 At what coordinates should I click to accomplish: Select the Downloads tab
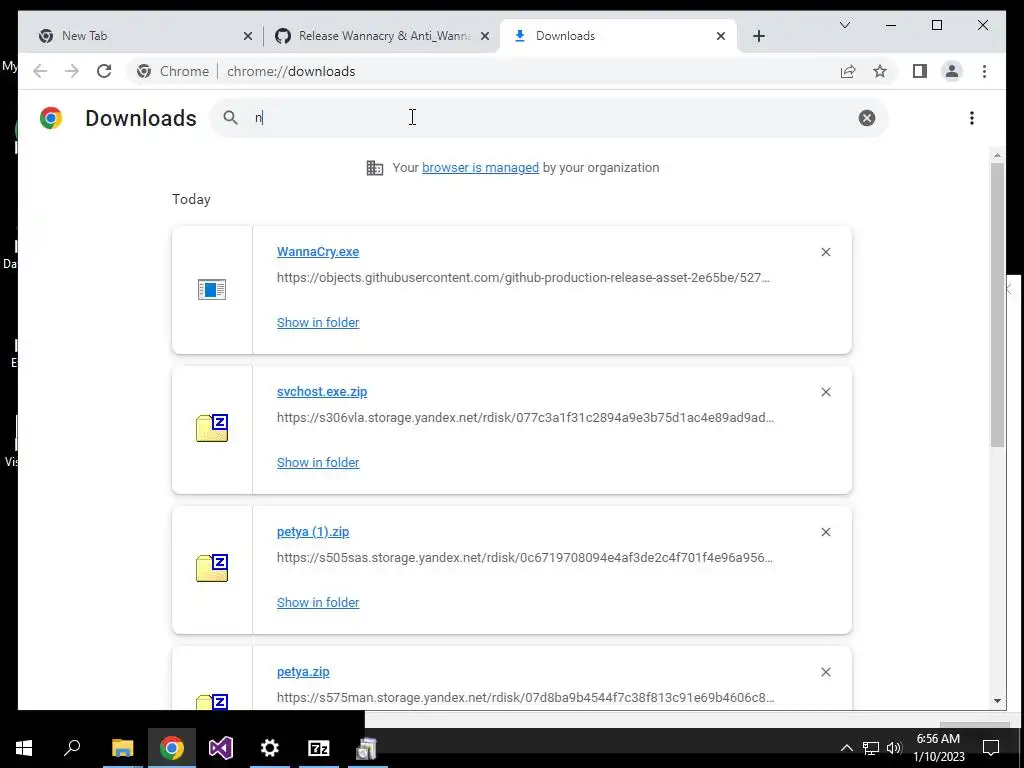tap(618, 36)
